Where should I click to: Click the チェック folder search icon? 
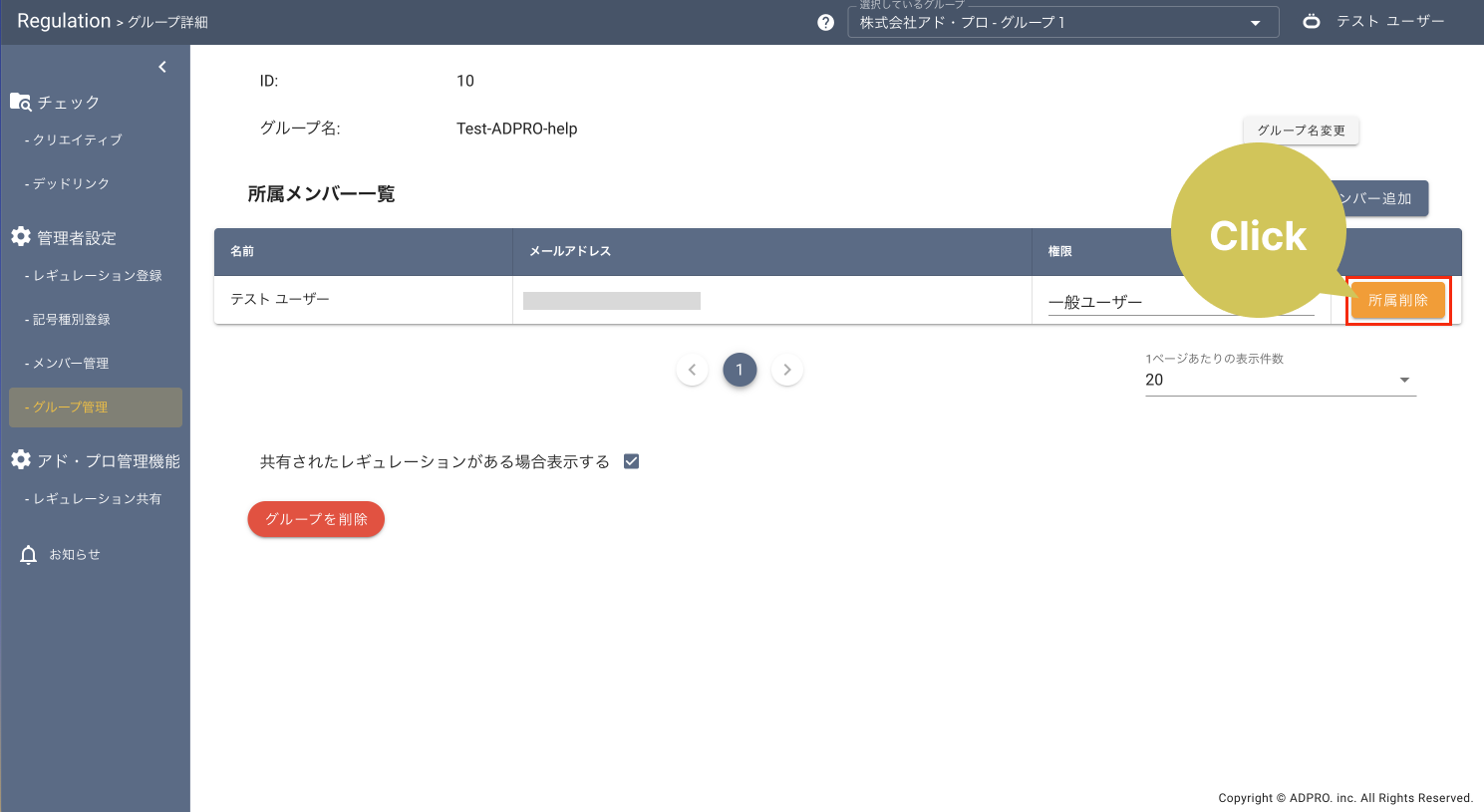(21, 102)
